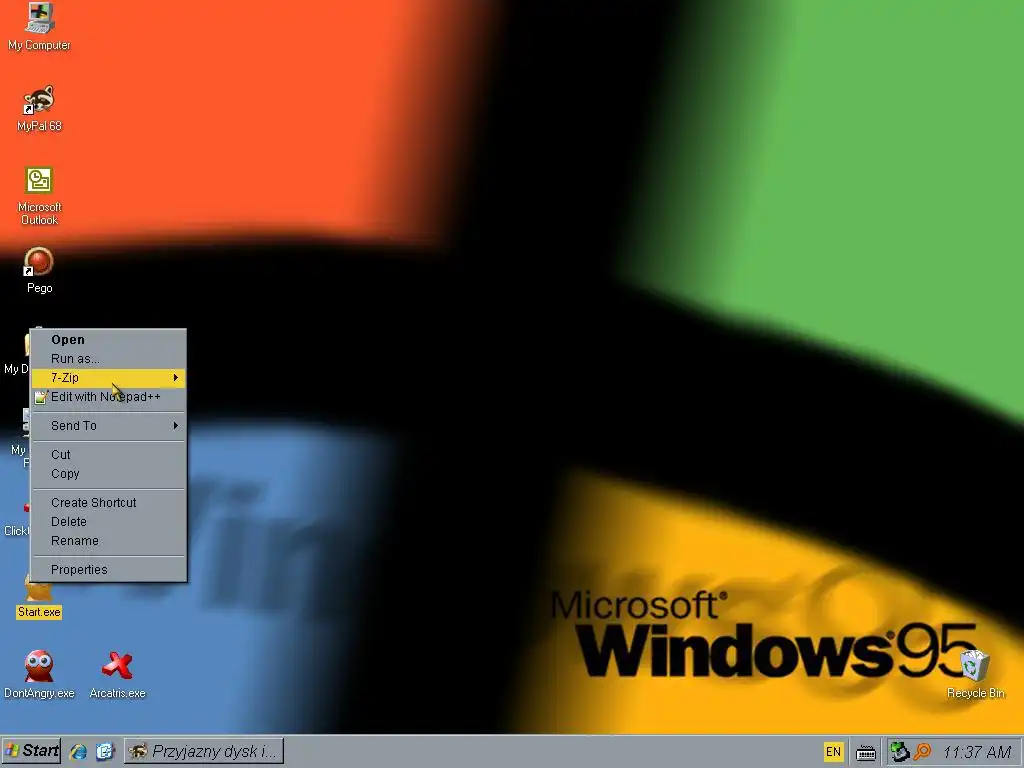Screen dimensions: 1024x768
Task: Click the Start.exe icon label
Action: pos(39,612)
